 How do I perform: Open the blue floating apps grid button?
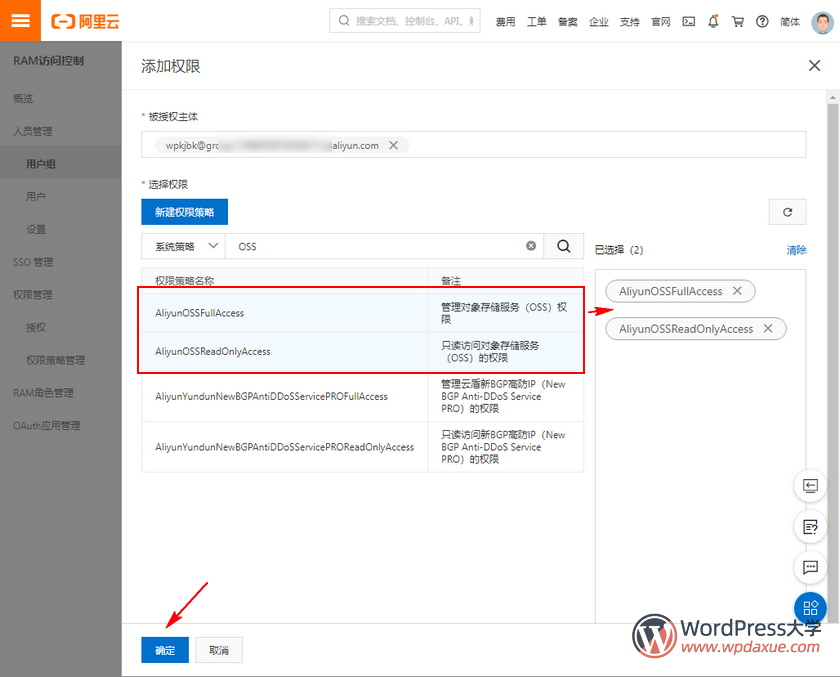[x=809, y=608]
